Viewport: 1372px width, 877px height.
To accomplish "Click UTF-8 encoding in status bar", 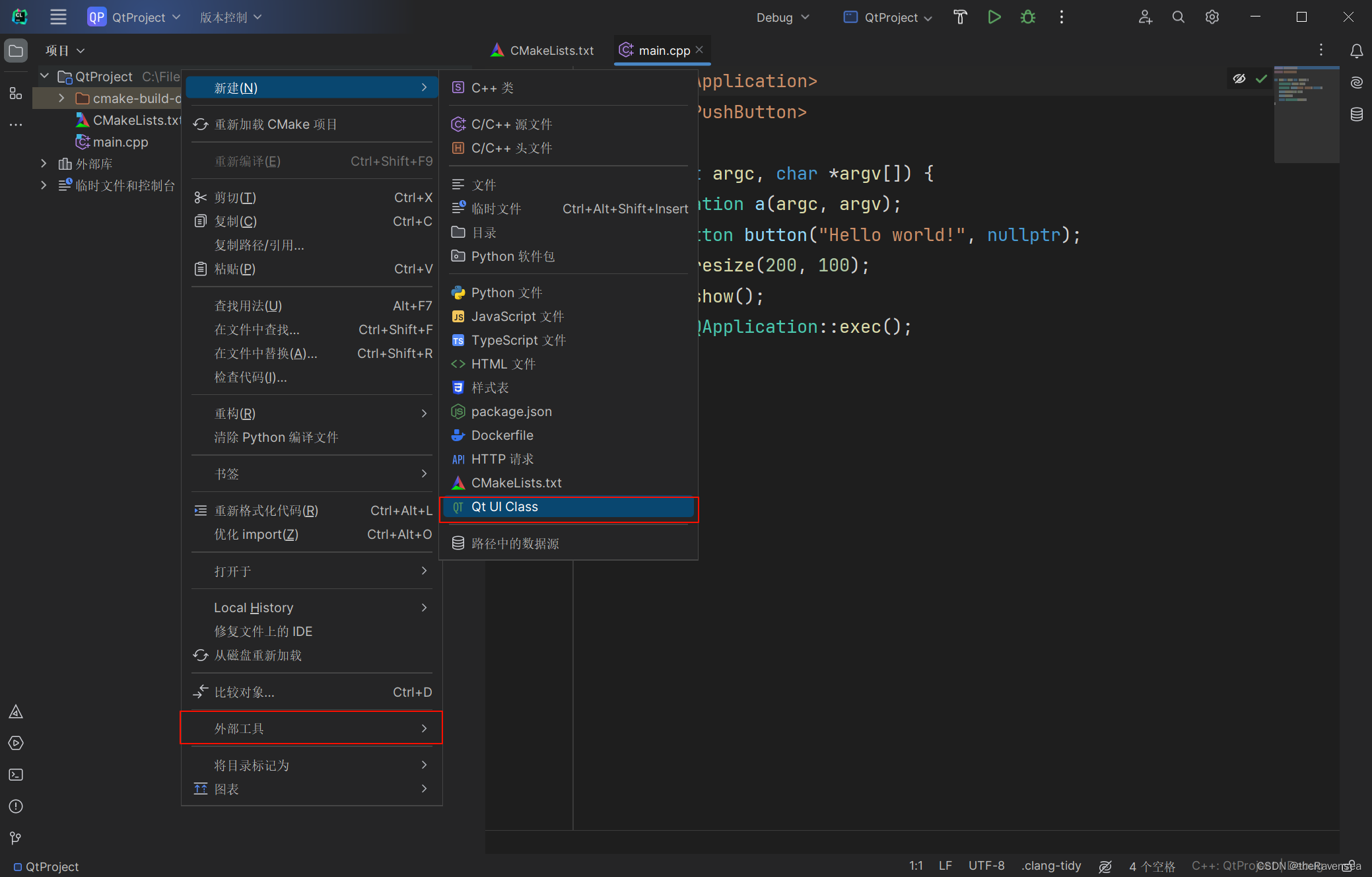I will (x=986, y=866).
